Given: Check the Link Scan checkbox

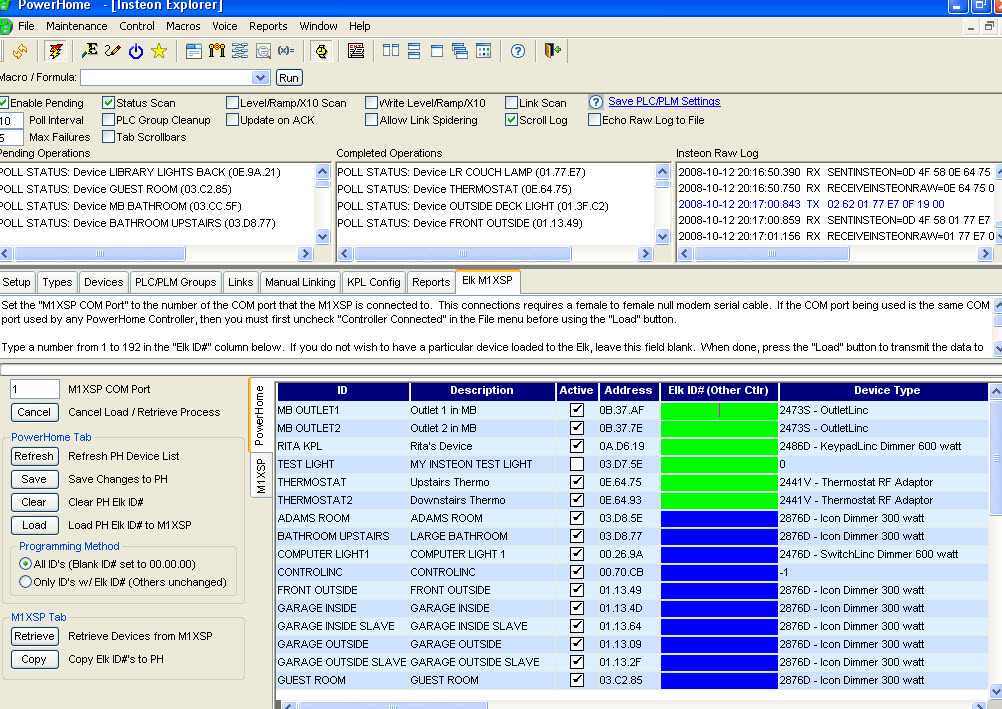Looking at the screenshot, I should click(x=511, y=103).
